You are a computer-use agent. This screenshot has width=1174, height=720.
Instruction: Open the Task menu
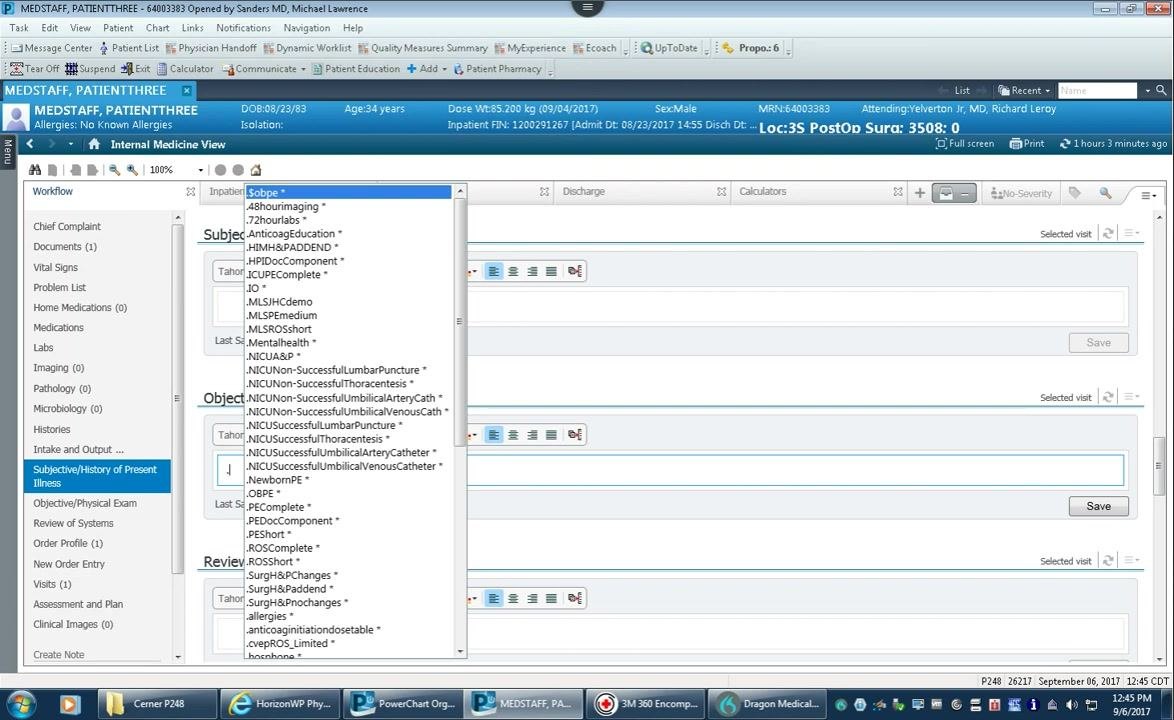click(x=19, y=28)
